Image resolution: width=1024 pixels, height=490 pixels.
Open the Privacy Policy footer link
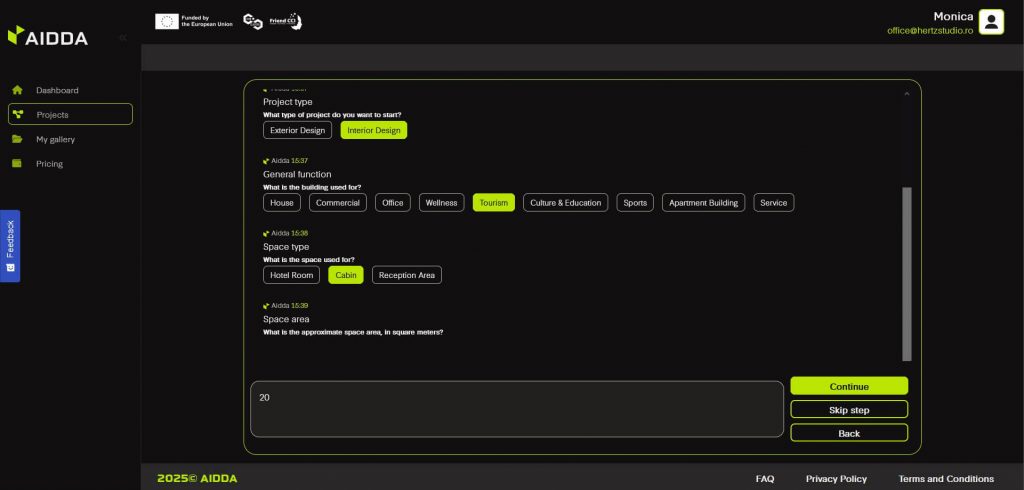(x=836, y=479)
